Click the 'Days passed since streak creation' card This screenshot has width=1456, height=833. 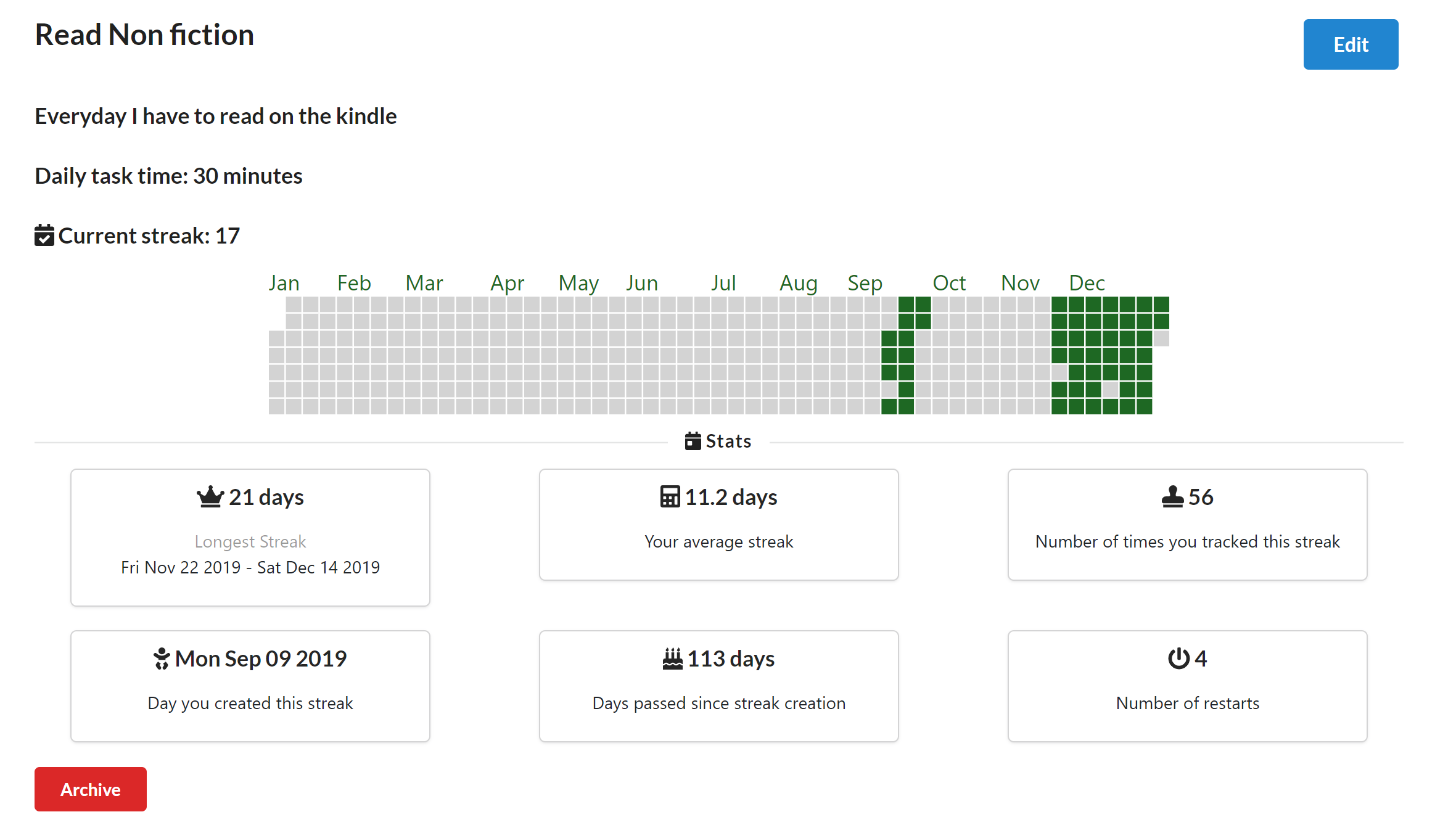[x=718, y=686]
